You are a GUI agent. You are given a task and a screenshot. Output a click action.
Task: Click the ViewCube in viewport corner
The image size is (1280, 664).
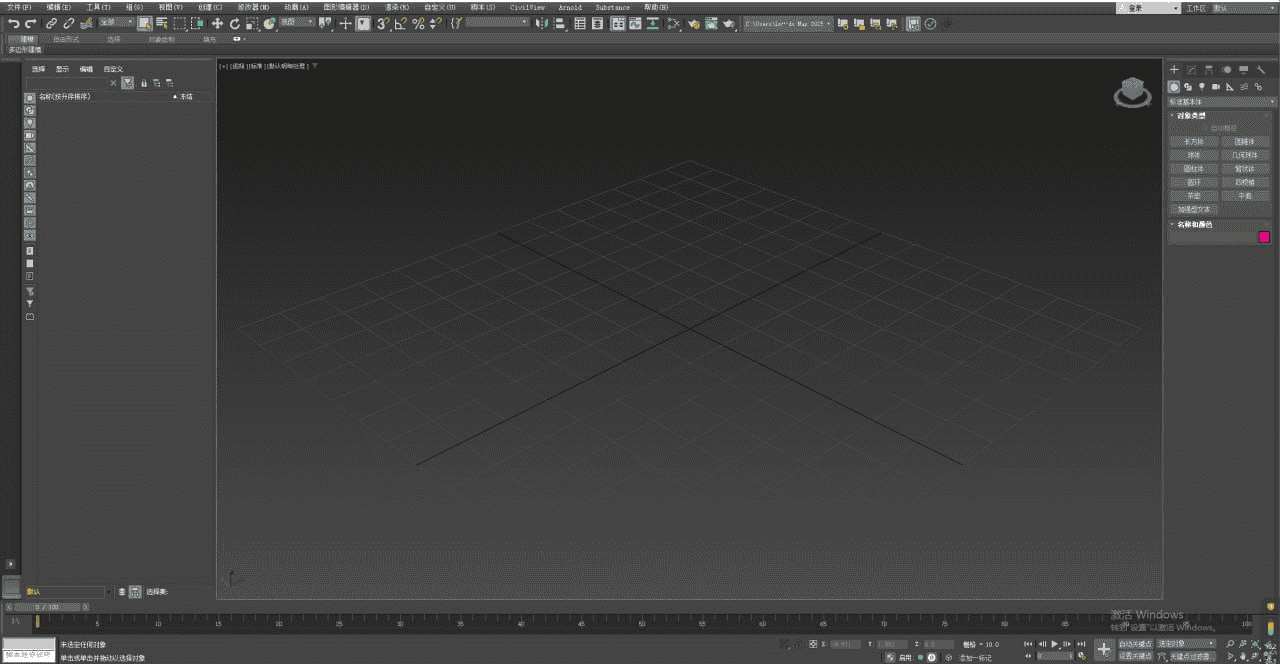1132,93
